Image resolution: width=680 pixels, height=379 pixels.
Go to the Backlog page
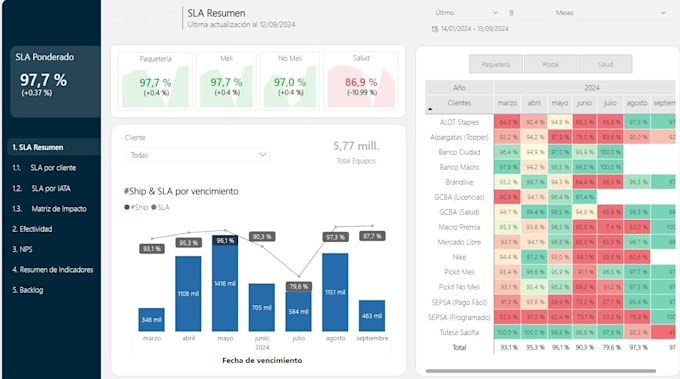click(x=27, y=290)
